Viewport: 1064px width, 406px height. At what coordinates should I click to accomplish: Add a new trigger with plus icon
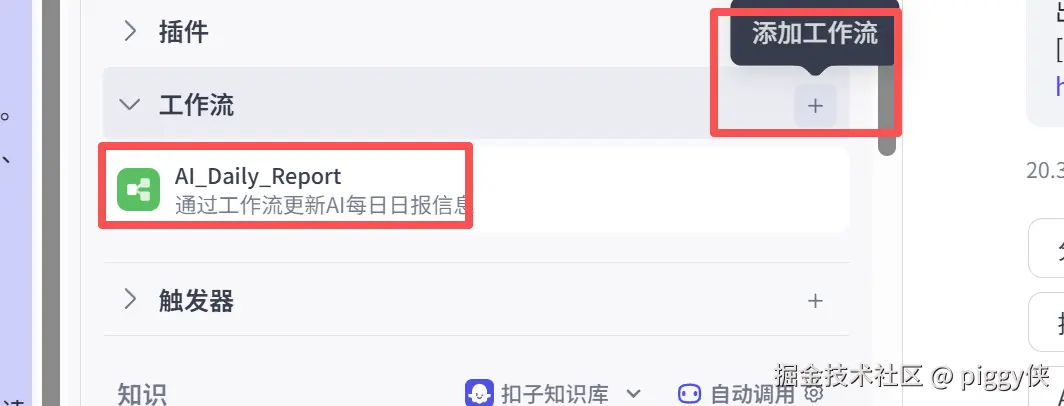tap(815, 301)
